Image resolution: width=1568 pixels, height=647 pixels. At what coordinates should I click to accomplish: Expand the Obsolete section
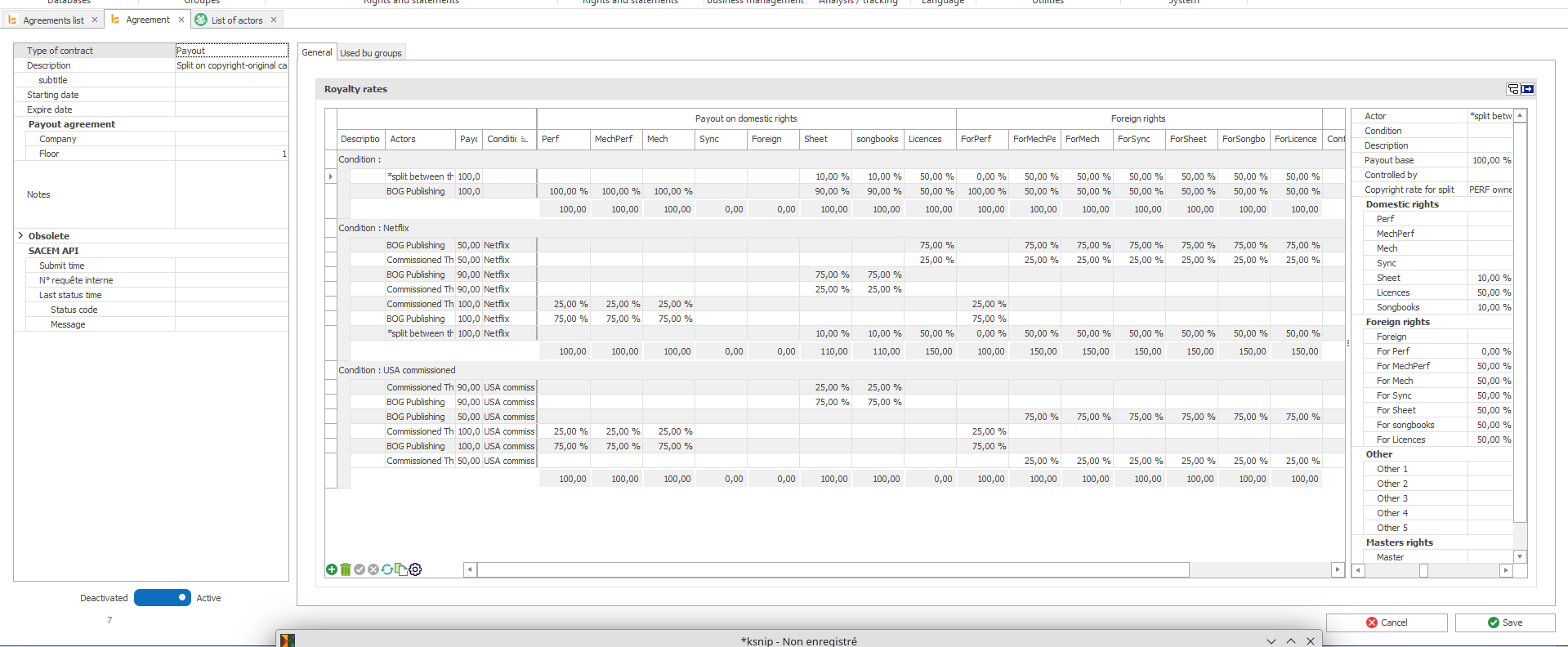tap(20, 236)
